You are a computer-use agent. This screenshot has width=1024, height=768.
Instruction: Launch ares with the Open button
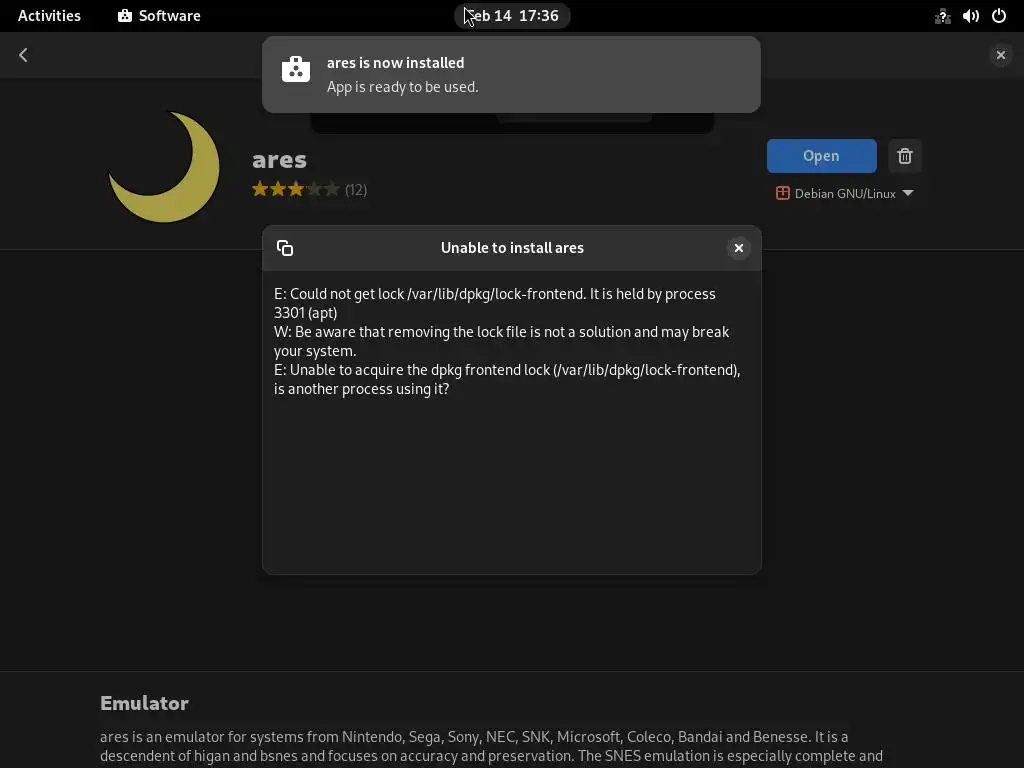pos(822,156)
